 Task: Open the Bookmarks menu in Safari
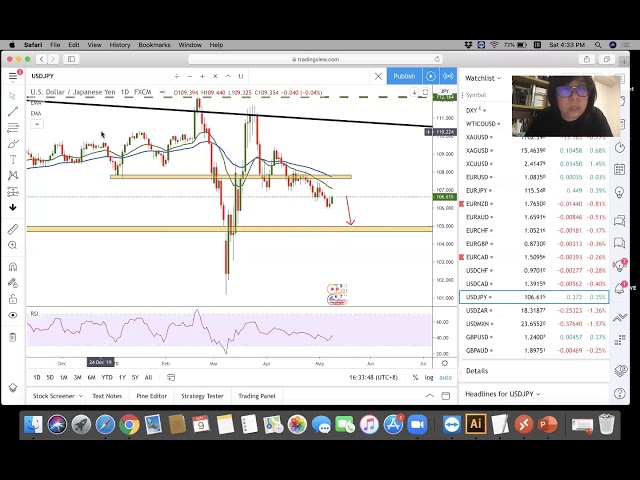click(x=154, y=45)
